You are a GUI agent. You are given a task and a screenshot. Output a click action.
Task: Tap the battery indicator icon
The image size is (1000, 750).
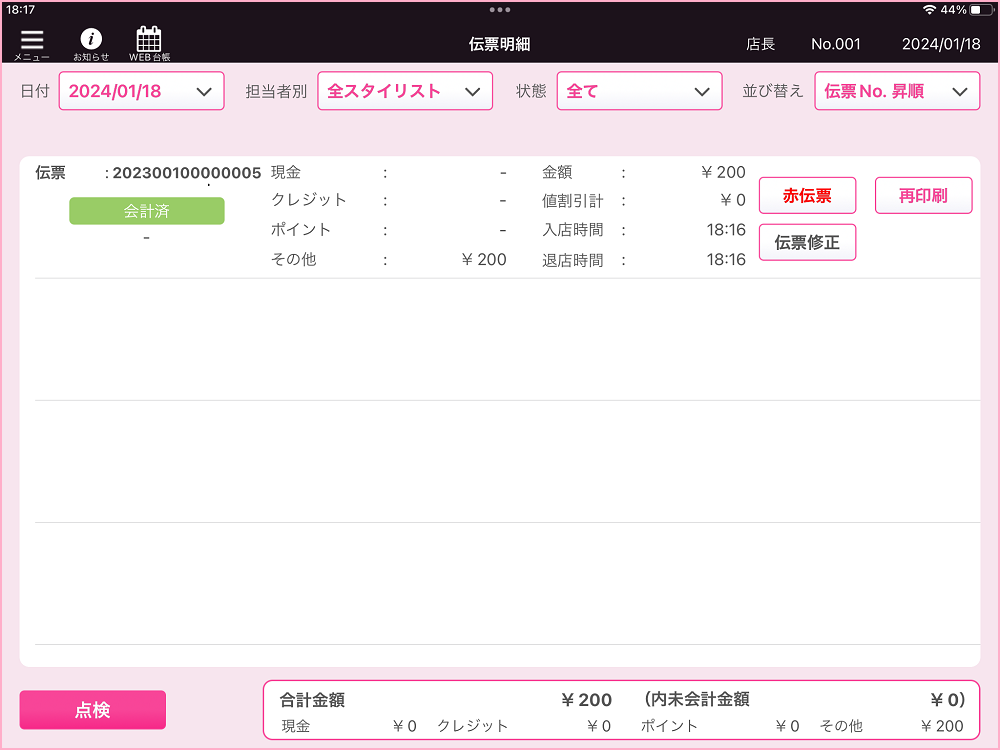point(981,9)
